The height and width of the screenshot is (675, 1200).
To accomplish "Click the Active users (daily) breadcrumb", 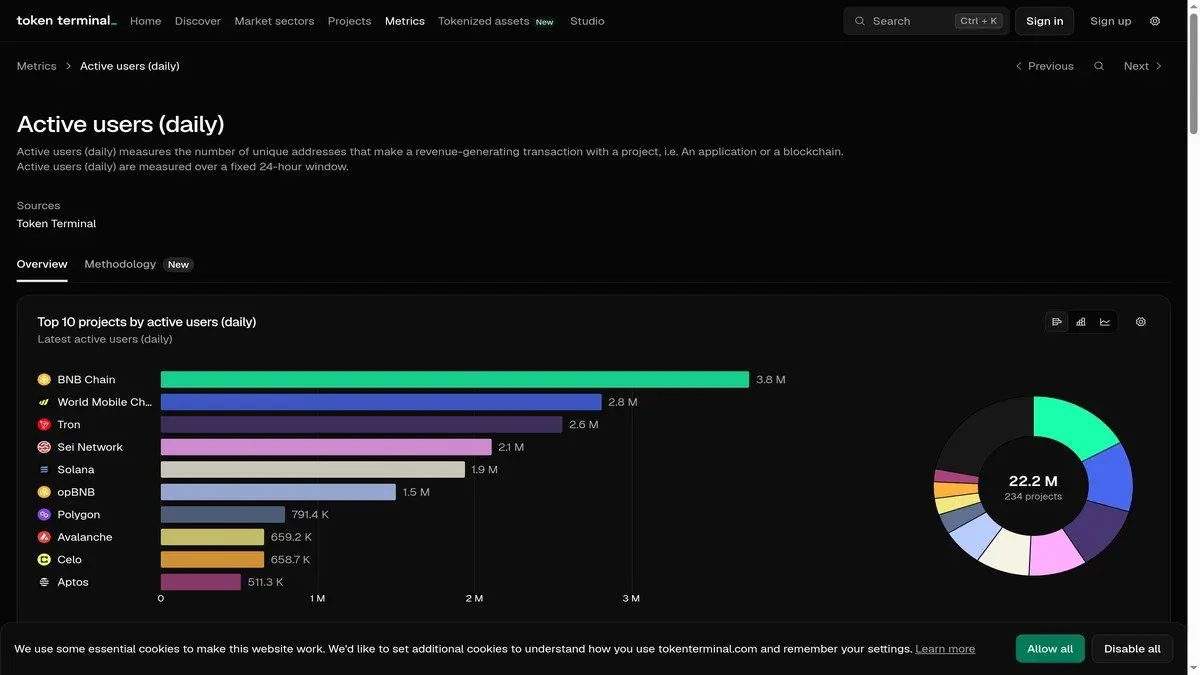I will click(x=130, y=66).
